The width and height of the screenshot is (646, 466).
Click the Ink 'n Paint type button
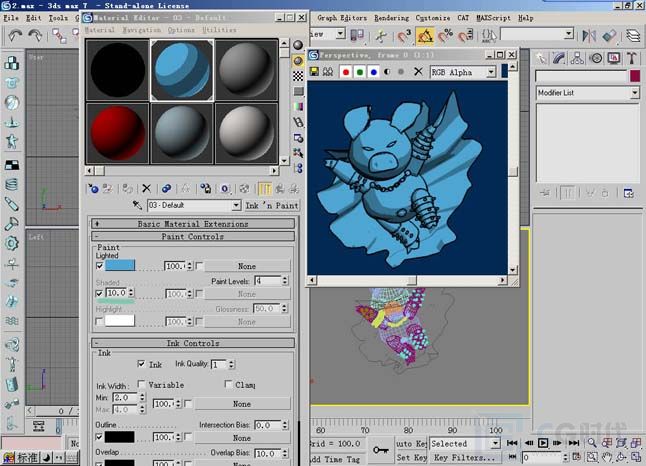click(x=272, y=205)
